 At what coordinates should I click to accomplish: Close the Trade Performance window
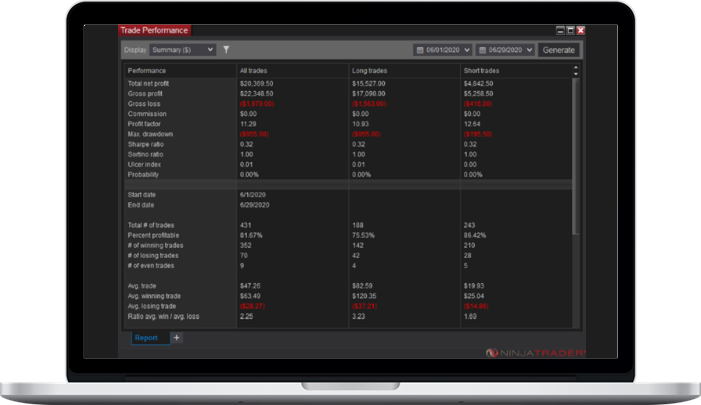tap(579, 31)
